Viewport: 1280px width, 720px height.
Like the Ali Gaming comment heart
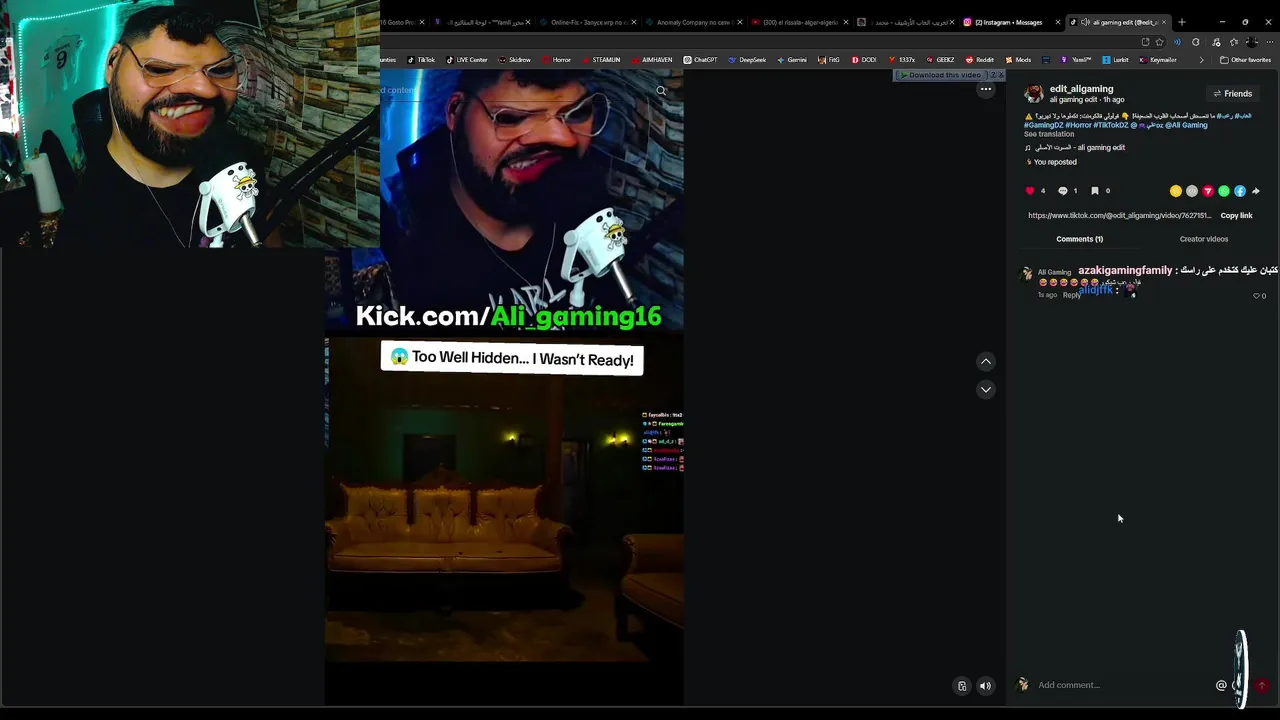(1256, 296)
